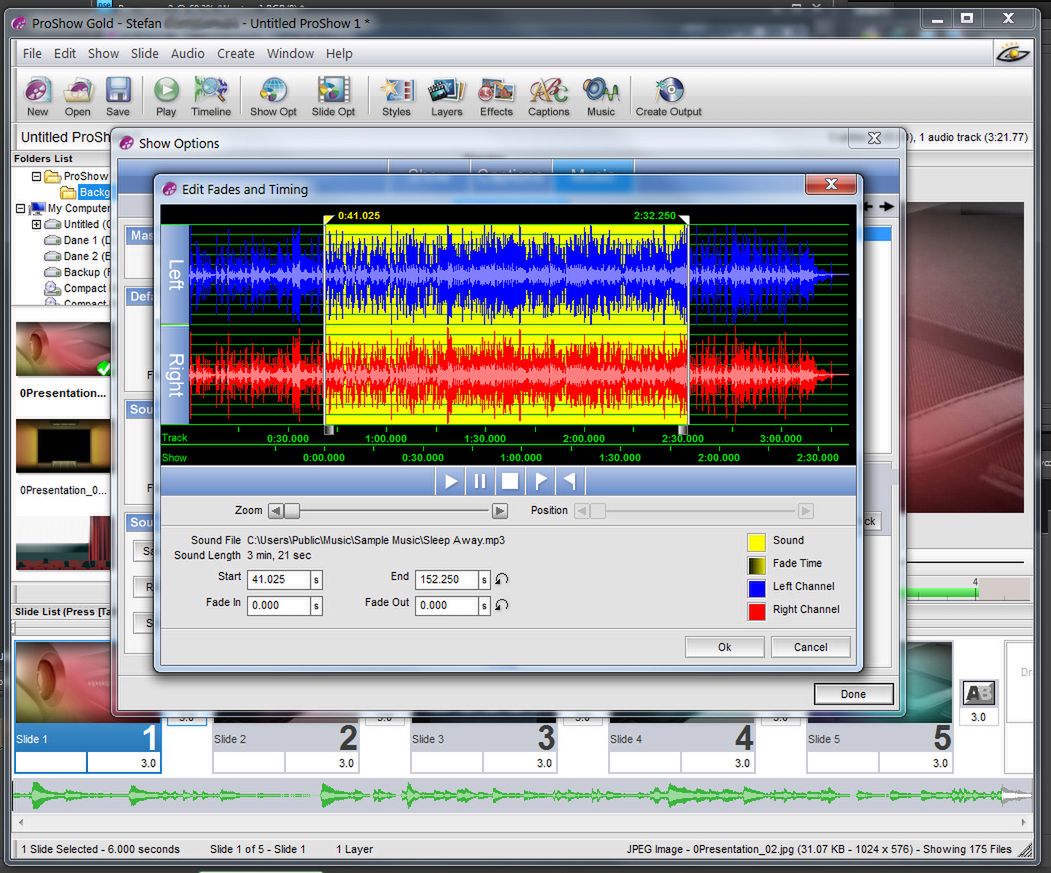Click the Fade Out input field

pos(446,605)
